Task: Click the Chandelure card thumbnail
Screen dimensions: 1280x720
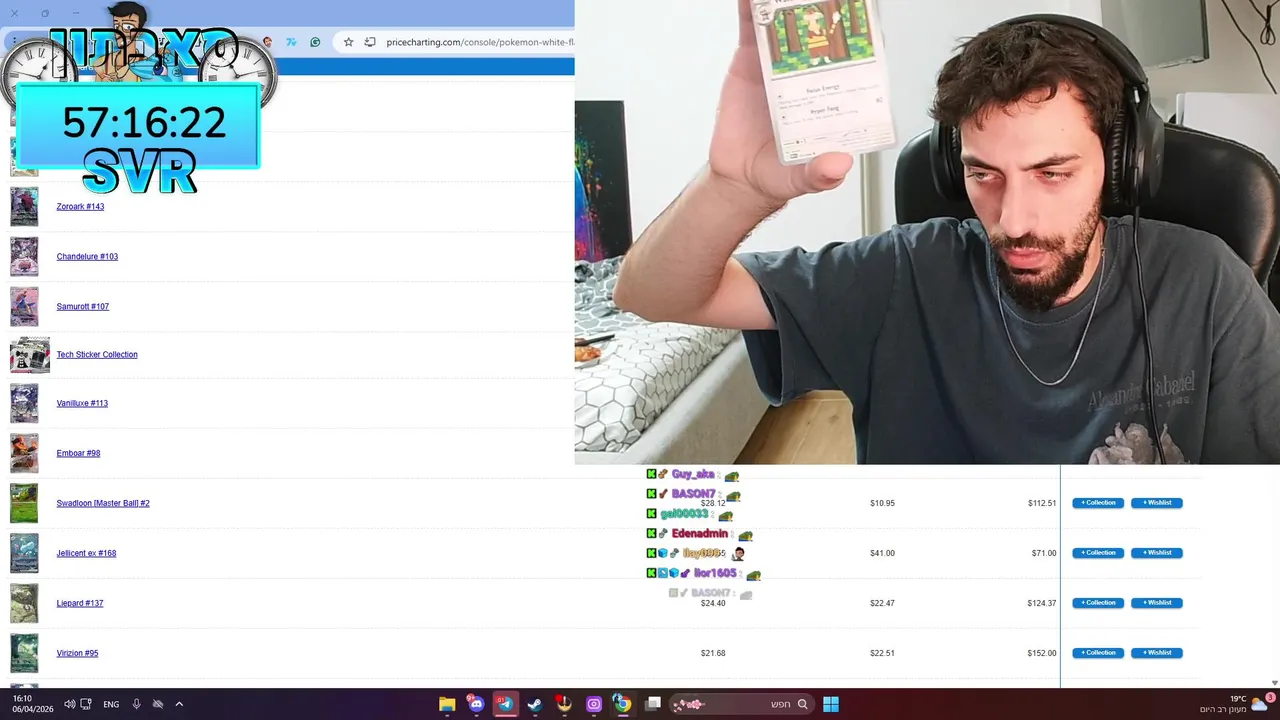Action: point(24,257)
